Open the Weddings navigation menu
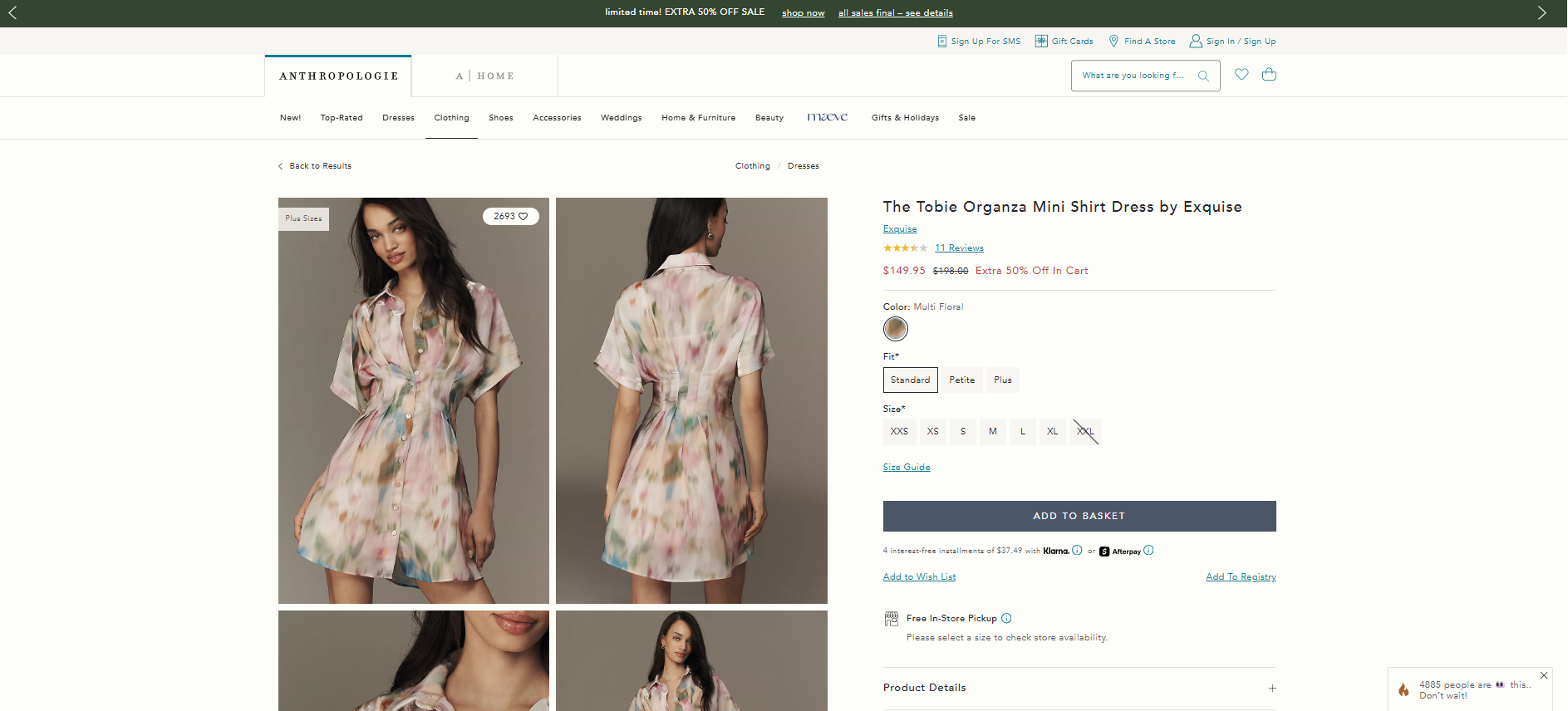This screenshot has height=711, width=1568. pos(622,118)
